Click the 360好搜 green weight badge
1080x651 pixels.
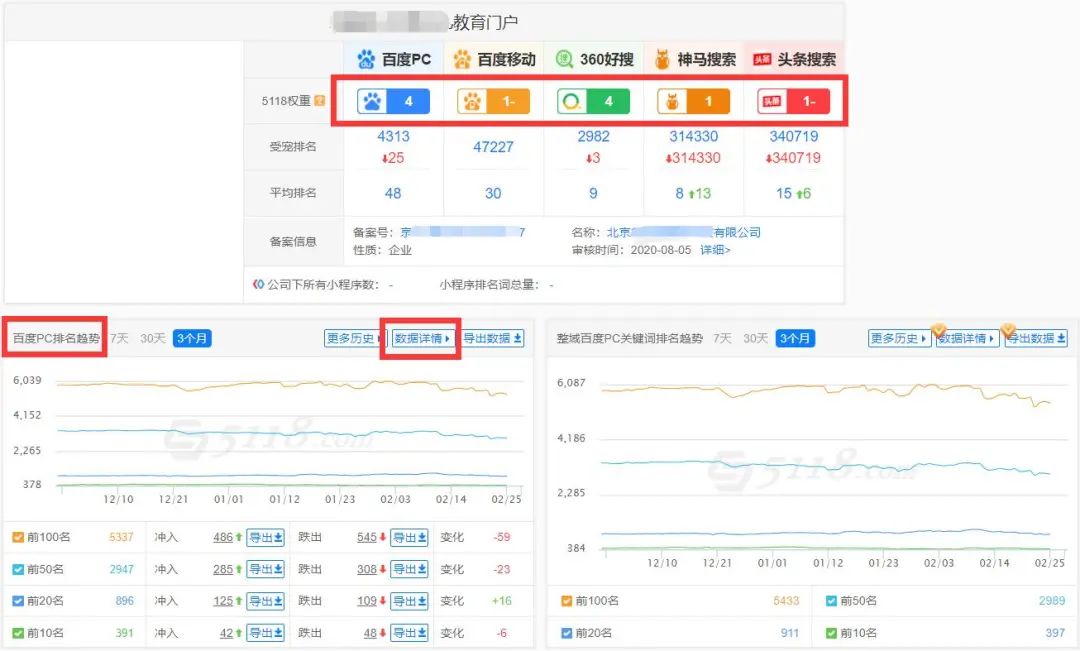pos(593,101)
